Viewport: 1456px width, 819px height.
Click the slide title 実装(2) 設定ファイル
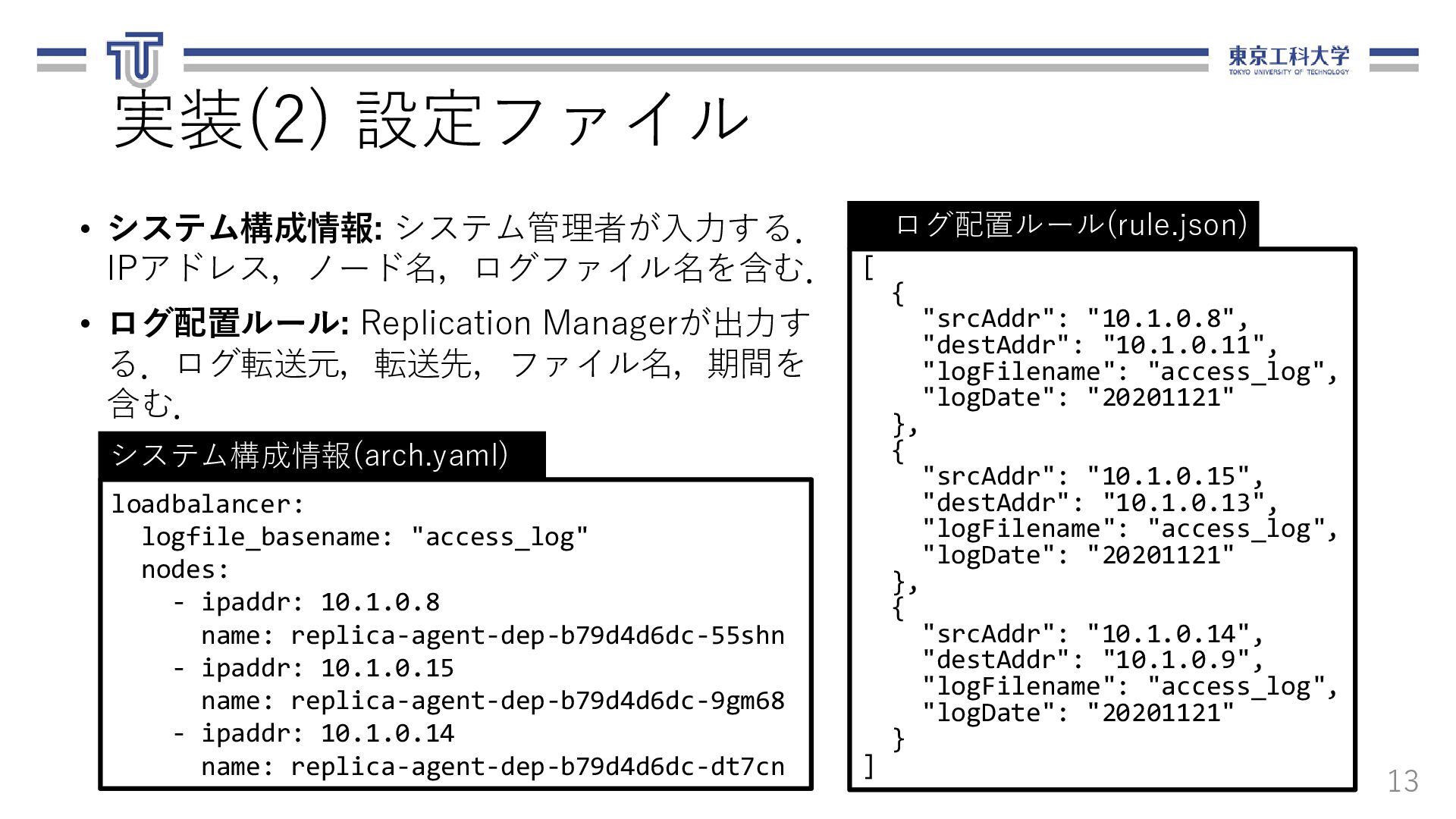(x=431, y=120)
